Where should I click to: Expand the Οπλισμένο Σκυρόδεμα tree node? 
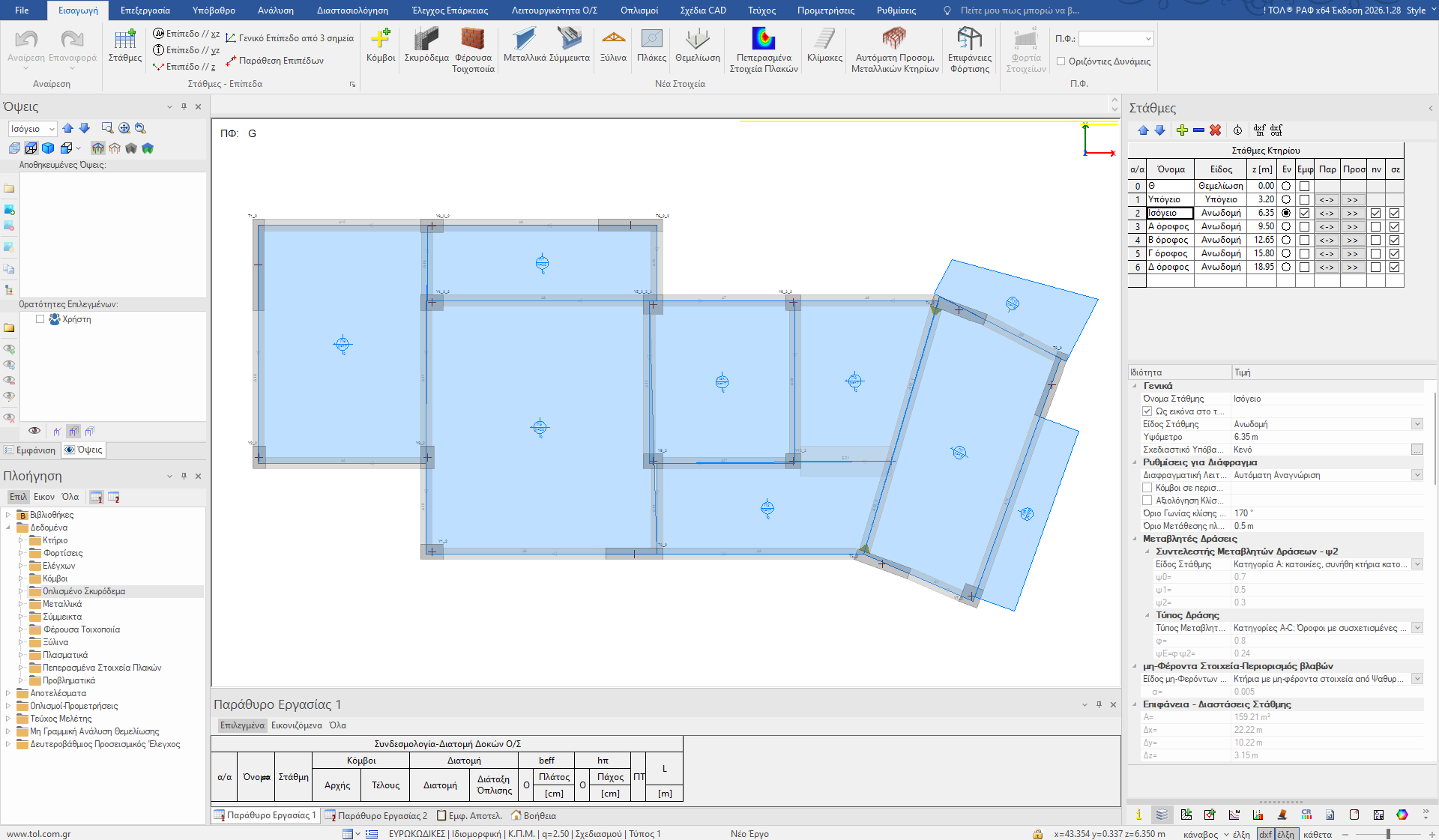coord(21,591)
